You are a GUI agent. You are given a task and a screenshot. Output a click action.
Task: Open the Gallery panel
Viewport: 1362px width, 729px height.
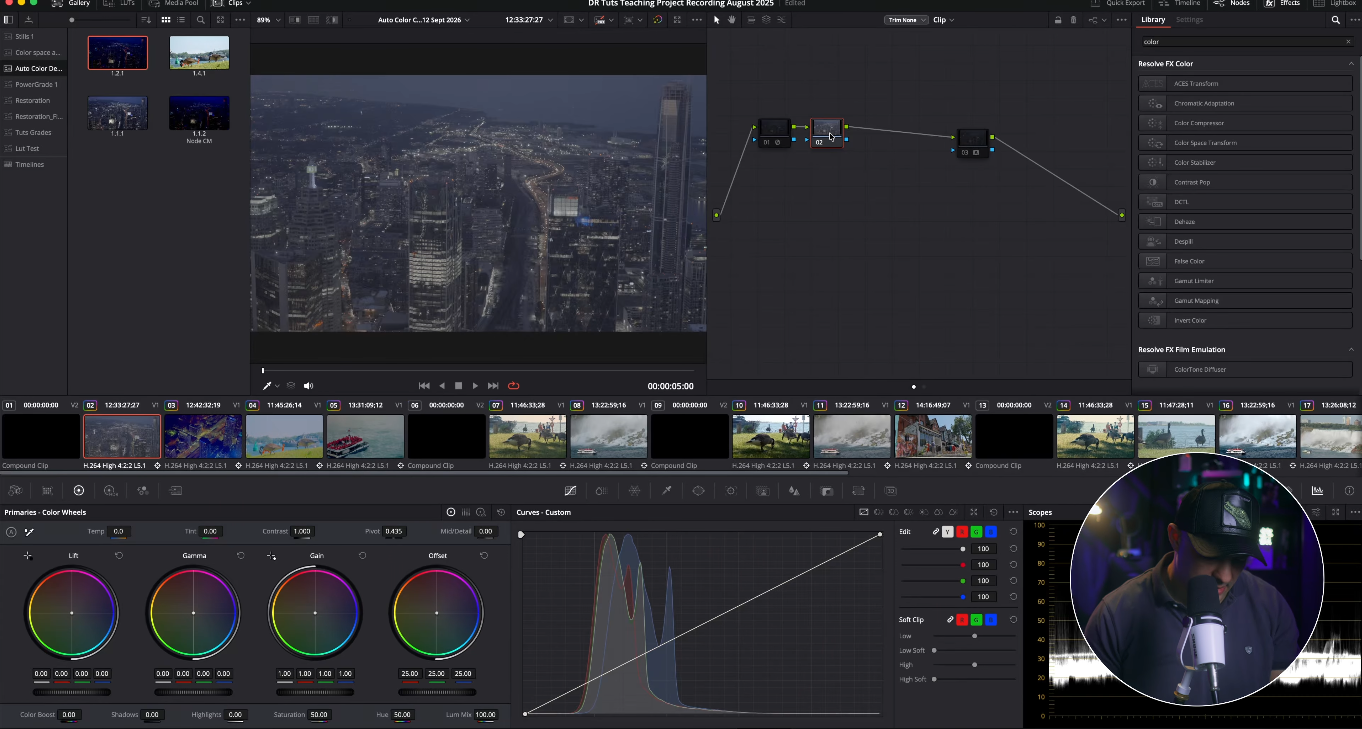point(71,4)
